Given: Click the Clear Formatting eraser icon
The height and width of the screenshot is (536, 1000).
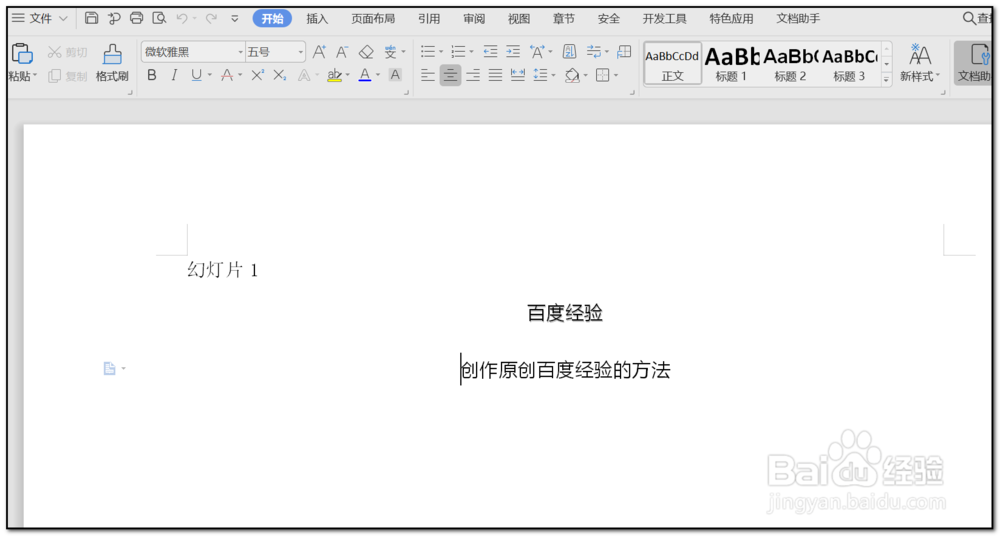Looking at the screenshot, I should click(366, 52).
